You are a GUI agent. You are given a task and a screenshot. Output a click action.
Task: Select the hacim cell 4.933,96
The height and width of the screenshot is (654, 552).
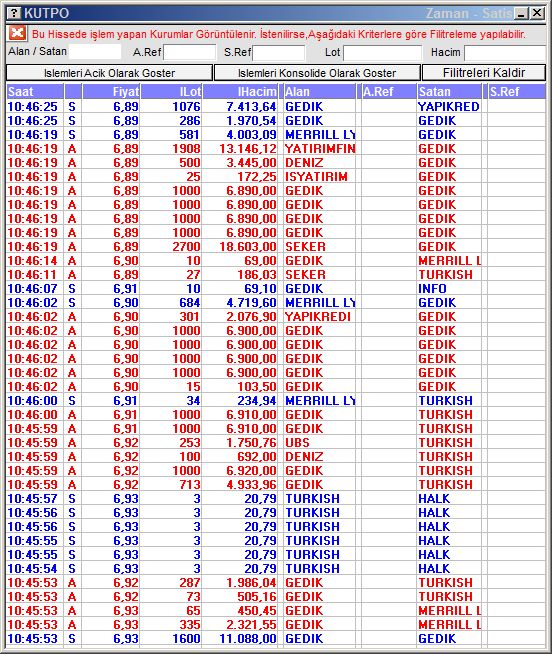click(240, 485)
